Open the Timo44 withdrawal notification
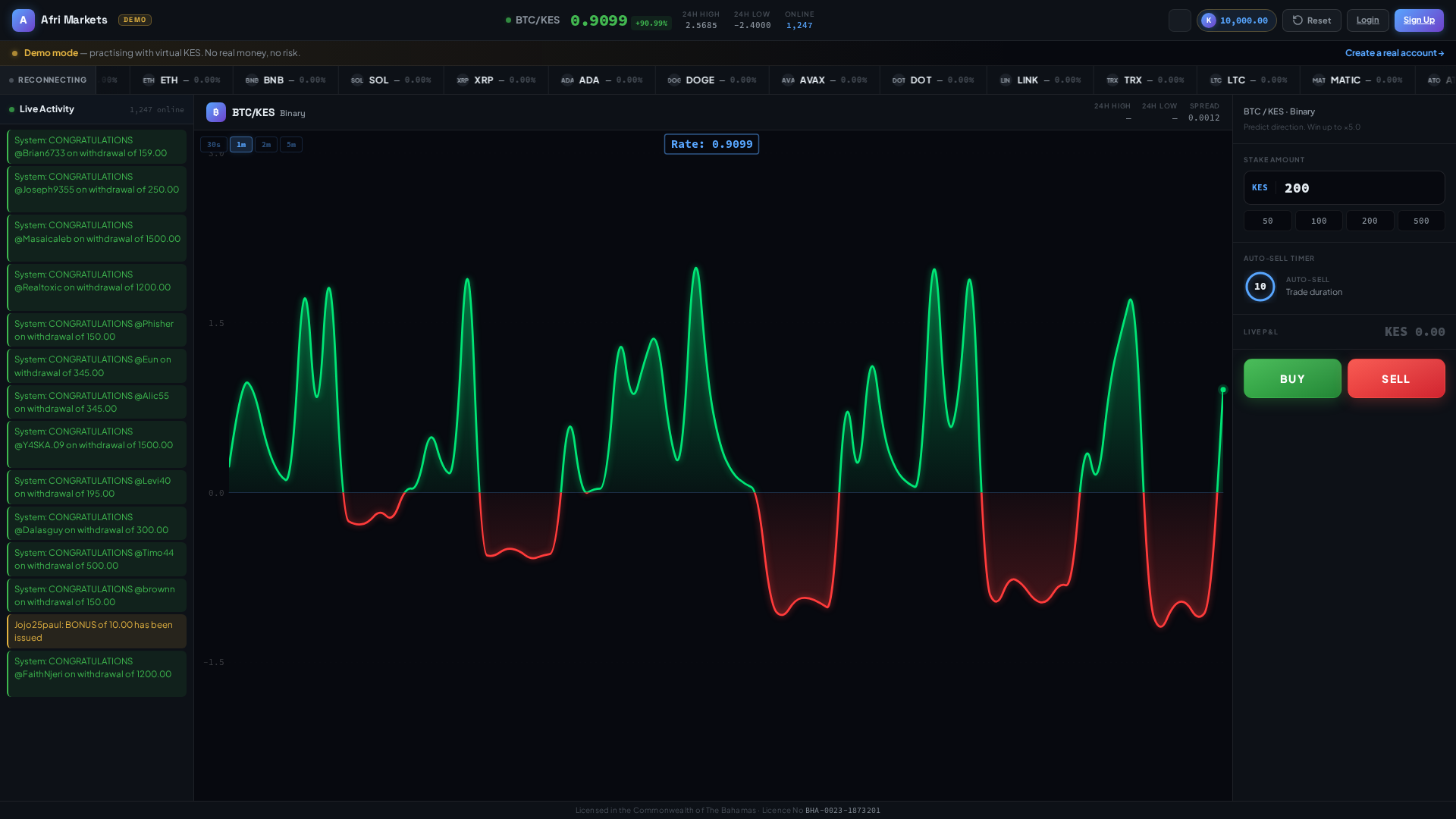Screen dimensions: 1456x819 [96, 559]
